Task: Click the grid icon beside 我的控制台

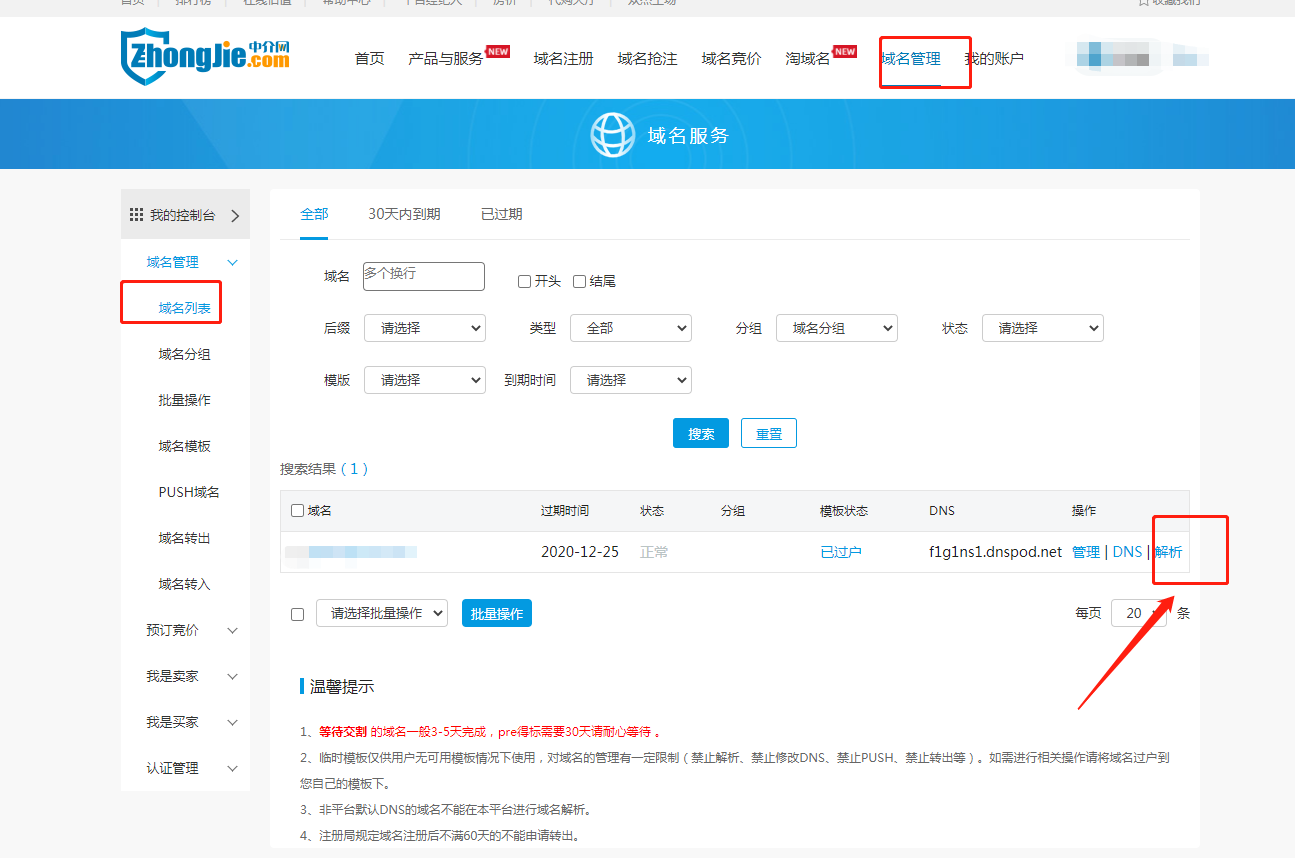Action: click(137, 215)
